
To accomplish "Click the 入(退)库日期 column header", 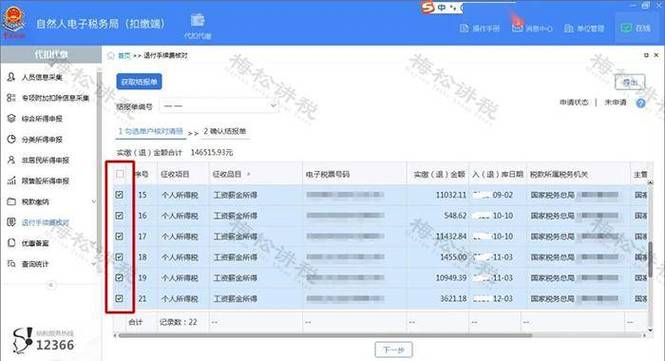I will (x=497, y=174).
